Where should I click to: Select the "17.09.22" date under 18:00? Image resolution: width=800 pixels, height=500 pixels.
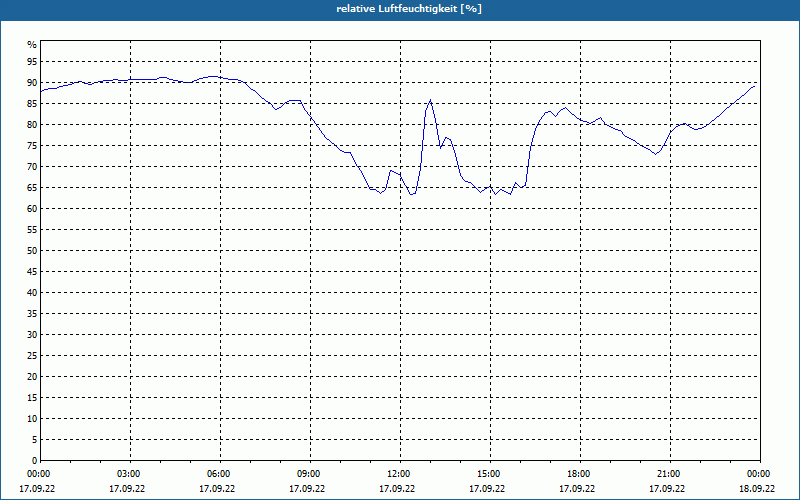pos(577,489)
